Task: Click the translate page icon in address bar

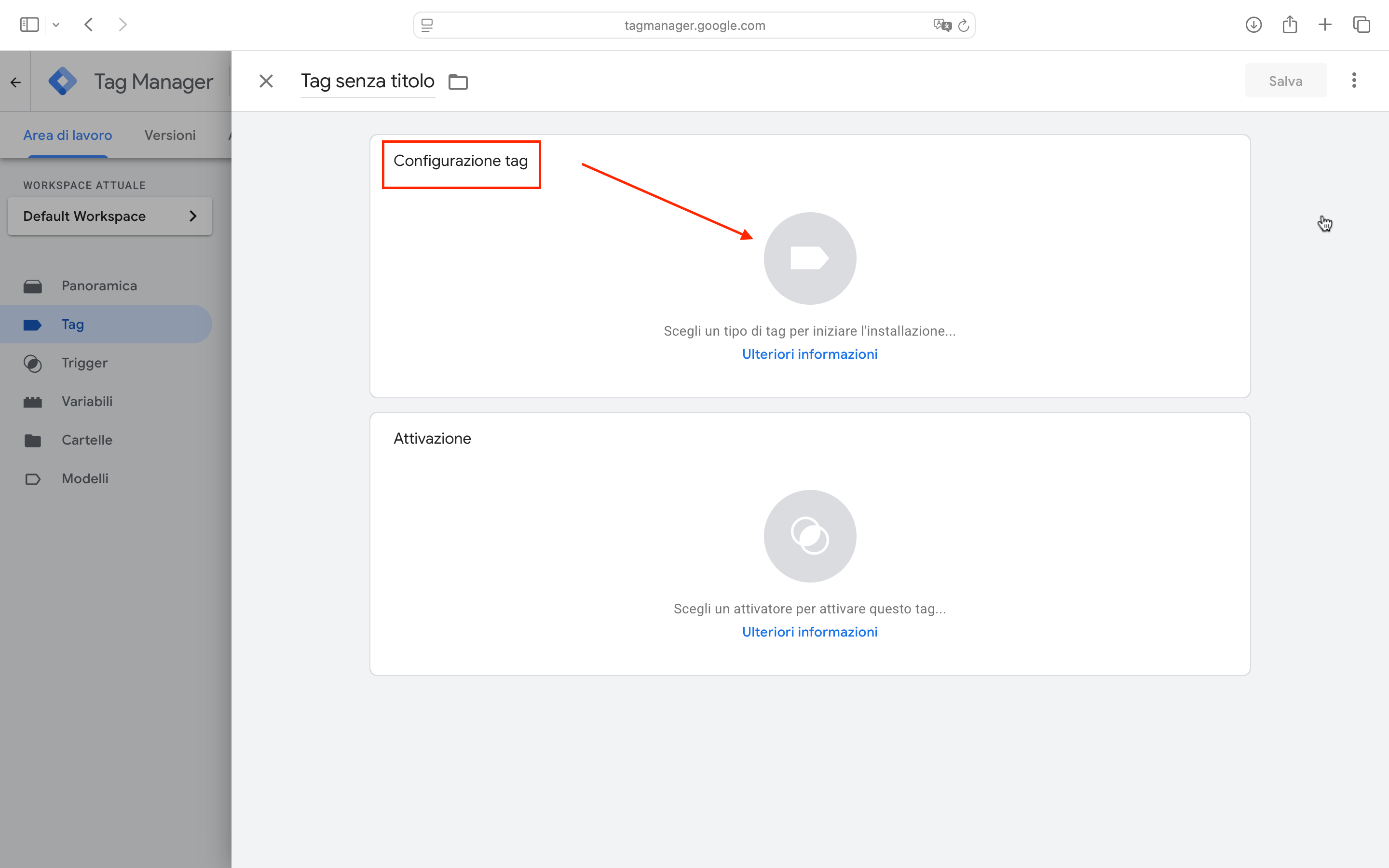Action: (x=941, y=25)
